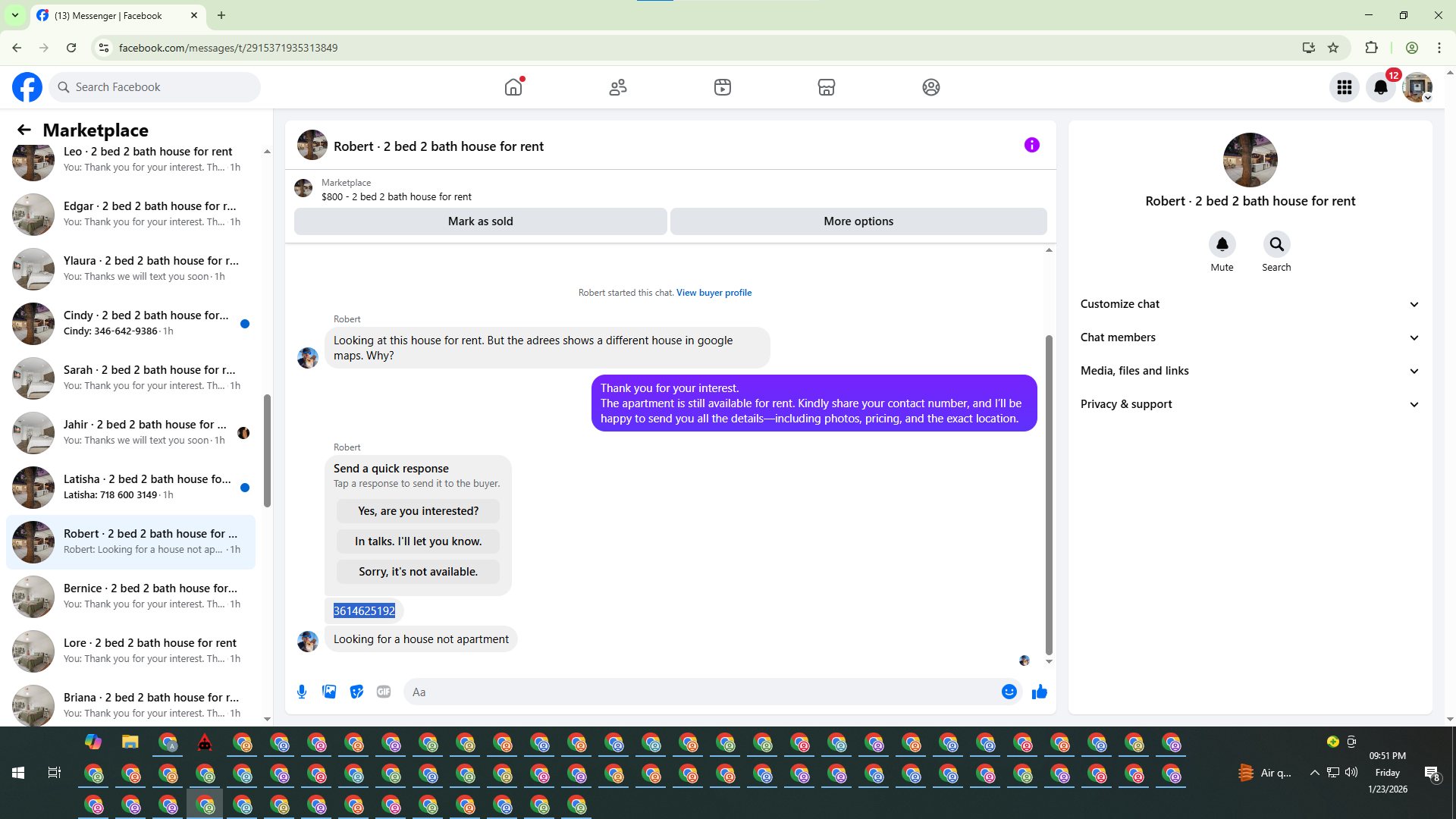Open the Marketplace tab in top navigation

[x=826, y=87]
